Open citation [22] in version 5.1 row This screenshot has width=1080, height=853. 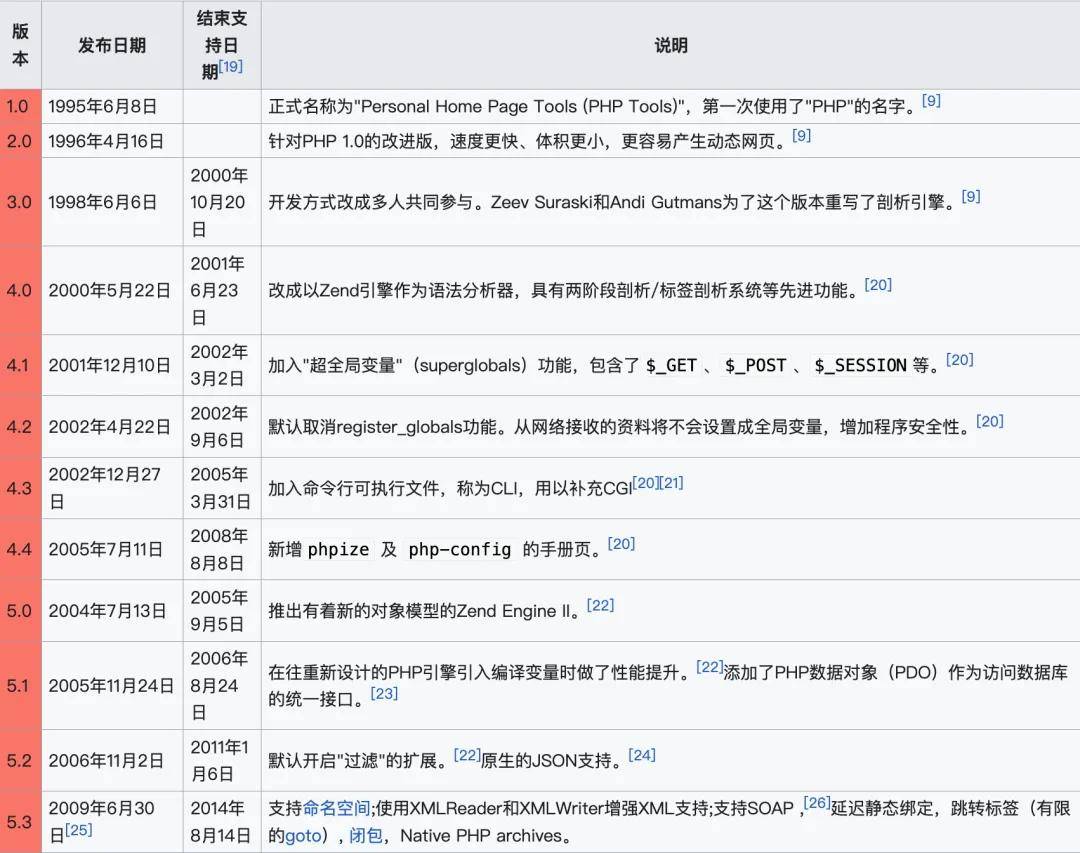point(709,666)
